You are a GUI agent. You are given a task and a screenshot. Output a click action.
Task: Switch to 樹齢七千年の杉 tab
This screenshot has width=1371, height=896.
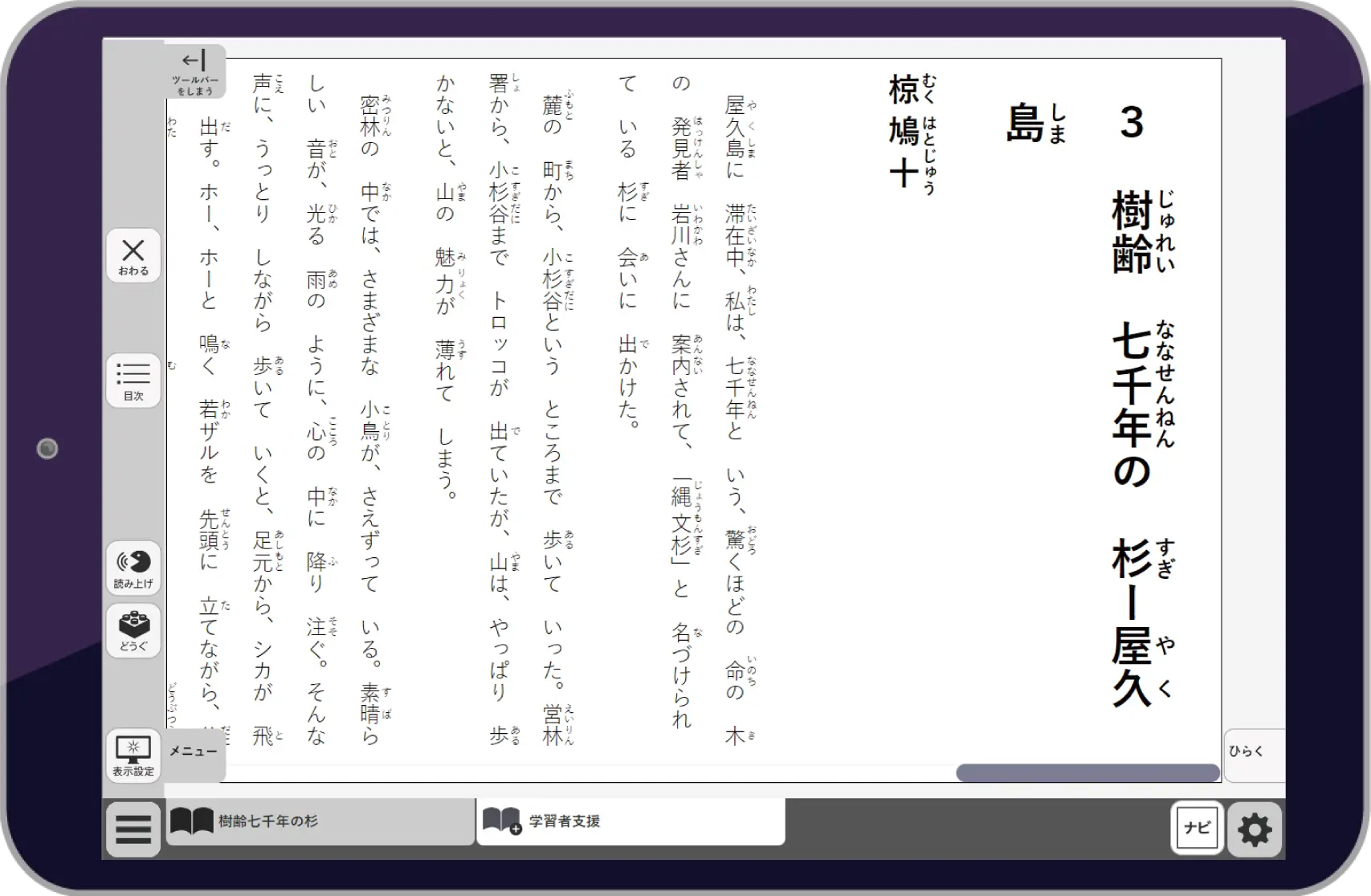tap(320, 821)
